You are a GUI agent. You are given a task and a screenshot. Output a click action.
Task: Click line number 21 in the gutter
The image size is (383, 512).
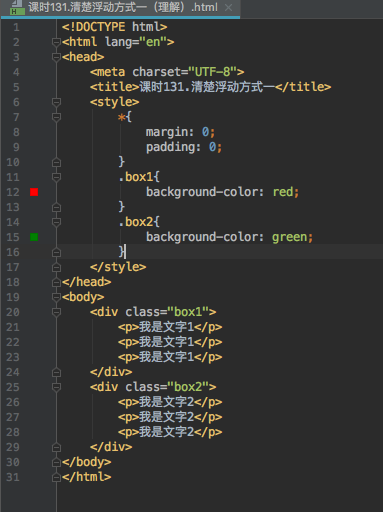coord(13,327)
